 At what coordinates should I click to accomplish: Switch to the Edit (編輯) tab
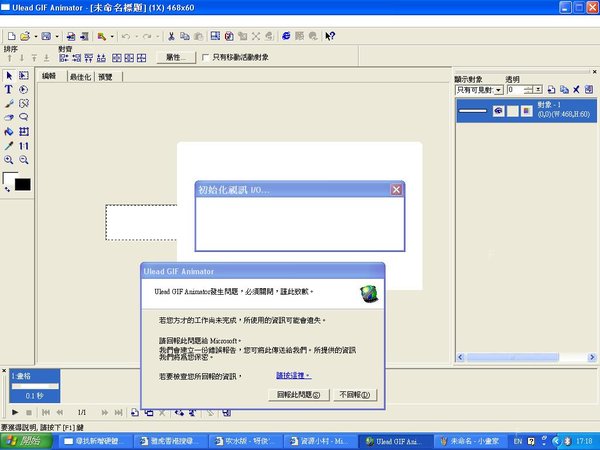(49, 76)
